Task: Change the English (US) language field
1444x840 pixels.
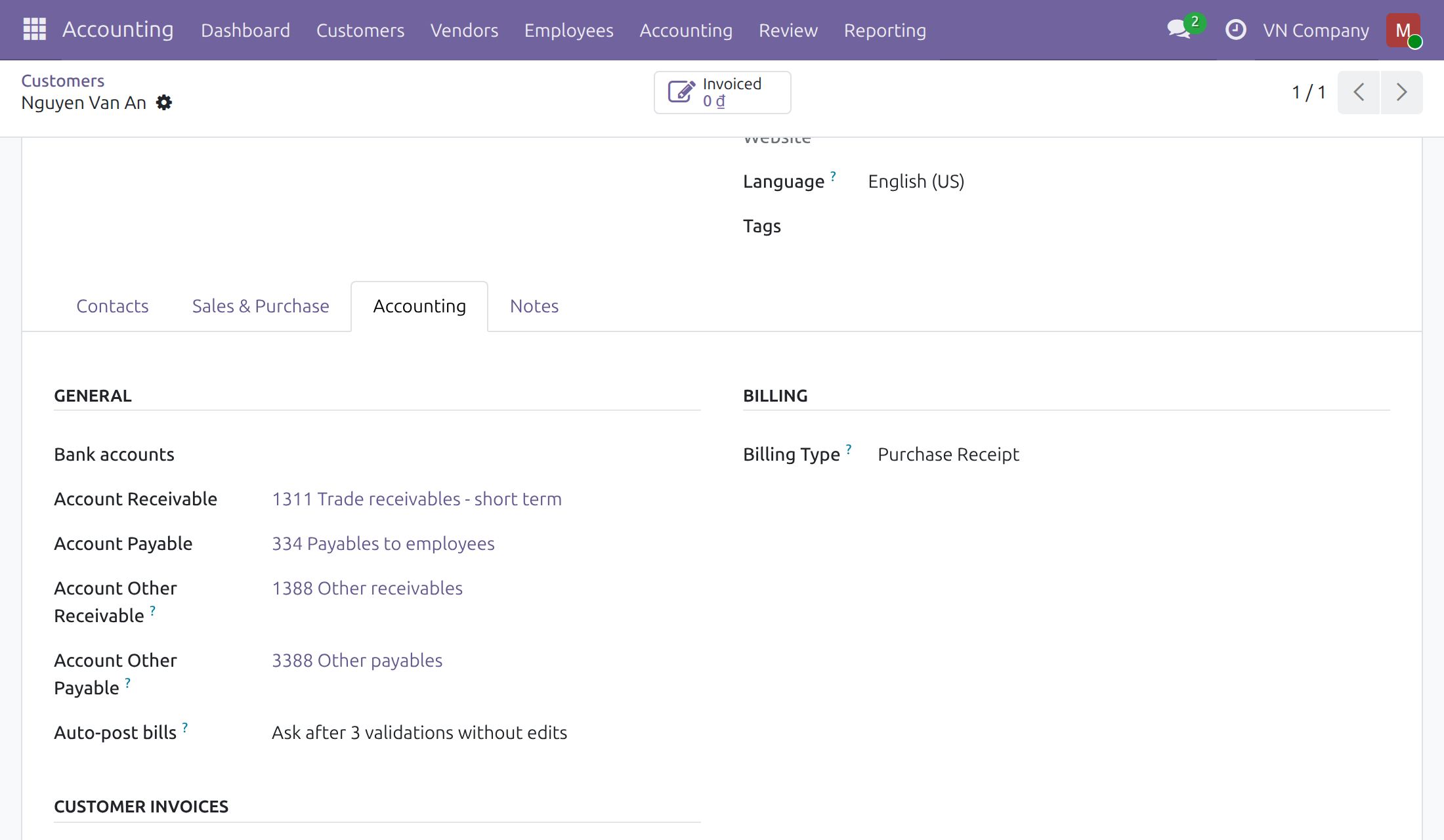Action: [916, 182]
